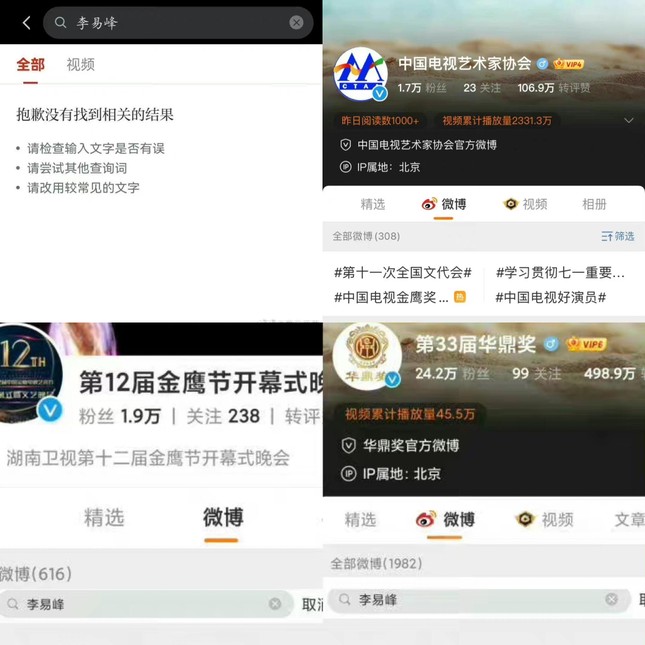This screenshot has height=645, width=645.
Task: Open 中国电视艺术家协会 CTAA avatar
Action: (360, 74)
